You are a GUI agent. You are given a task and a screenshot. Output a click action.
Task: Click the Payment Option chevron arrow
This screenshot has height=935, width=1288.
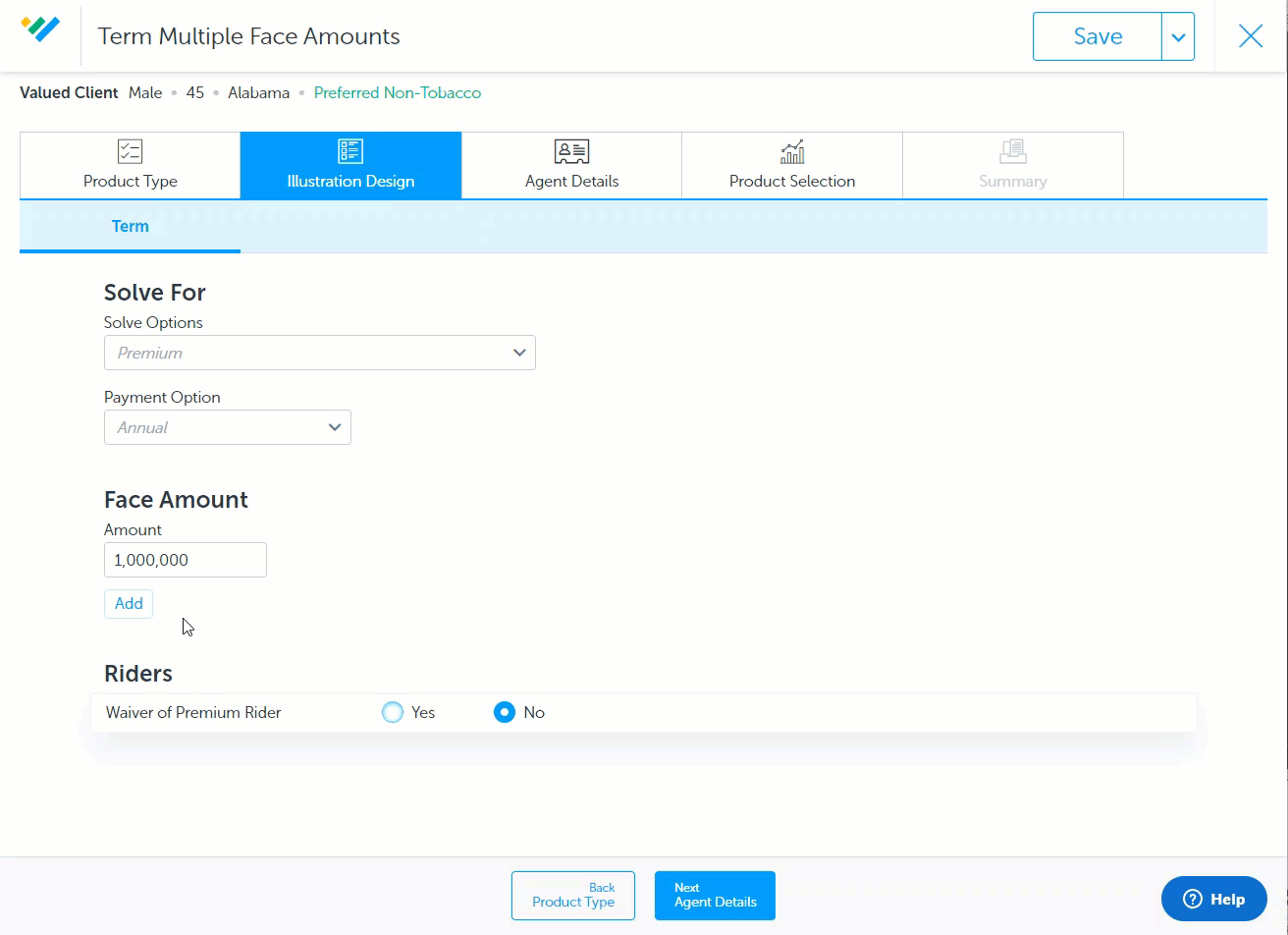click(335, 427)
